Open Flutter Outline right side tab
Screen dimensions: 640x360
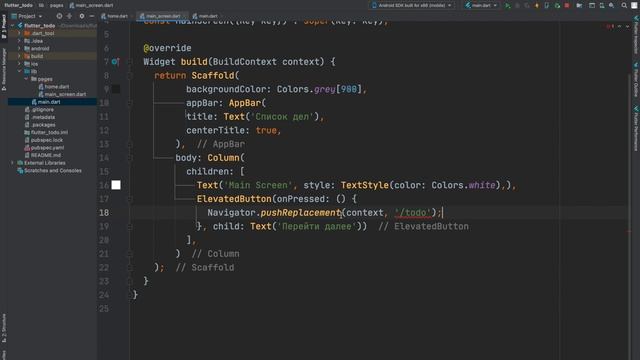[636, 79]
